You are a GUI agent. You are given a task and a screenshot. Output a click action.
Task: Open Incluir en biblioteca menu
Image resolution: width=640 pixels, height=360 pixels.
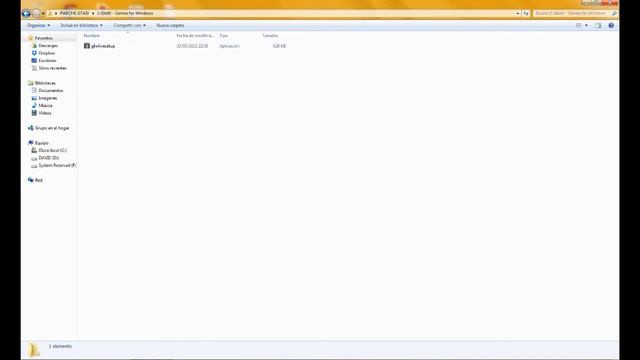click(82, 25)
